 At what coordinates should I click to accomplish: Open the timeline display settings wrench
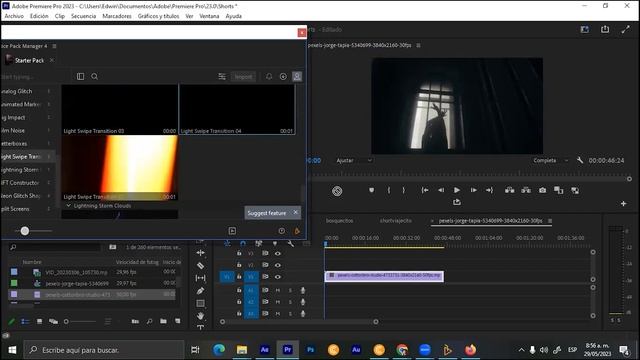(291, 244)
